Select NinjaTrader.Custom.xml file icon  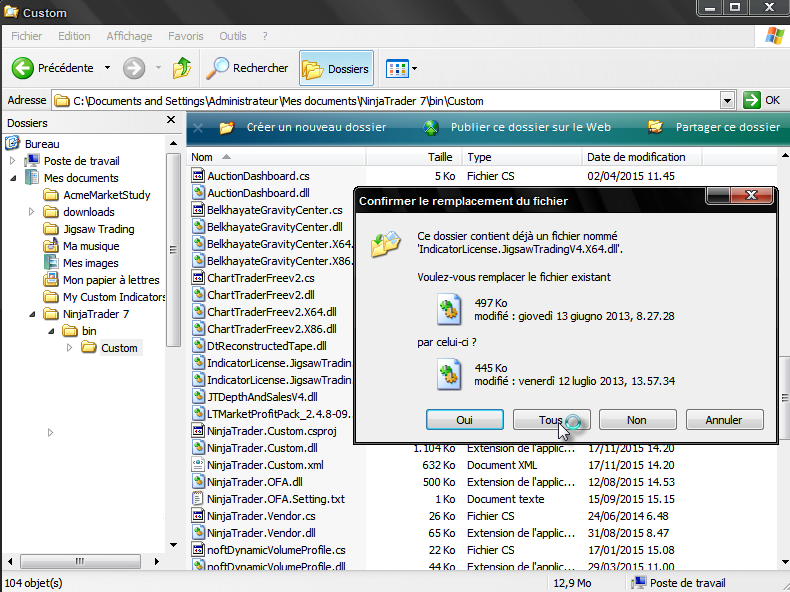(198, 465)
